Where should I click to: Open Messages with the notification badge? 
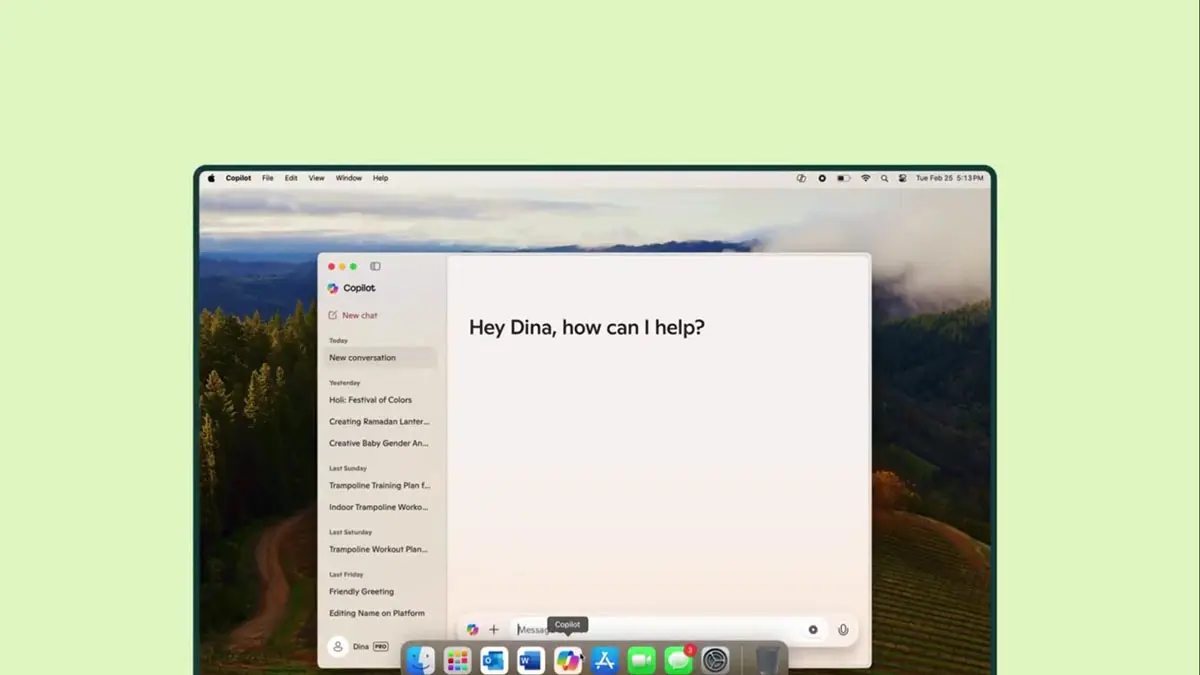(679, 660)
